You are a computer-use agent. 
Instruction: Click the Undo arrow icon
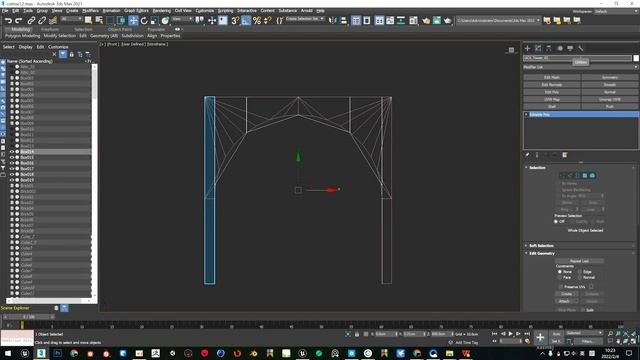[x=8, y=20]
